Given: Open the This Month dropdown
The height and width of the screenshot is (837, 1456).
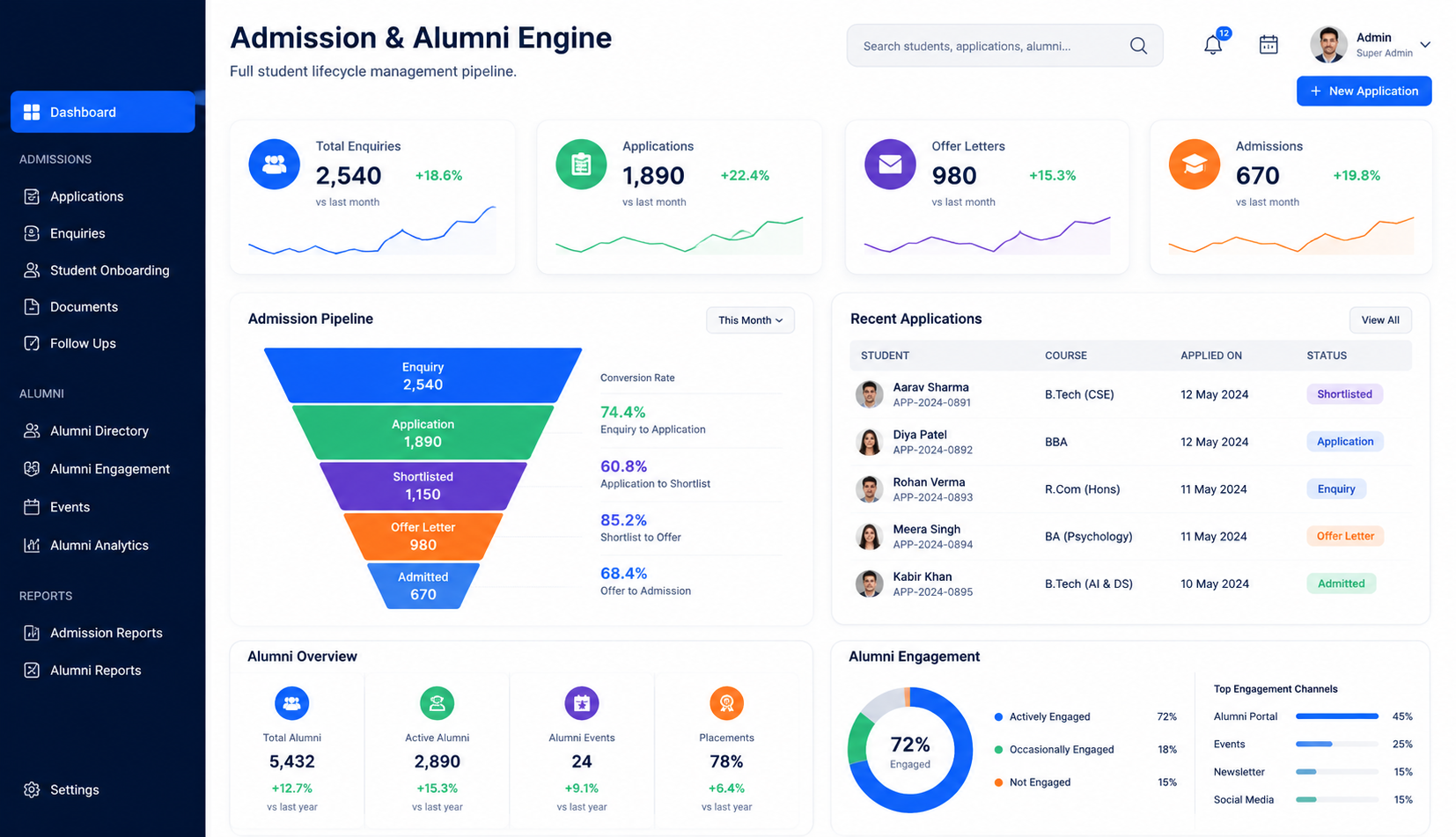Looking at the screenshot, I should coord(750,320).
